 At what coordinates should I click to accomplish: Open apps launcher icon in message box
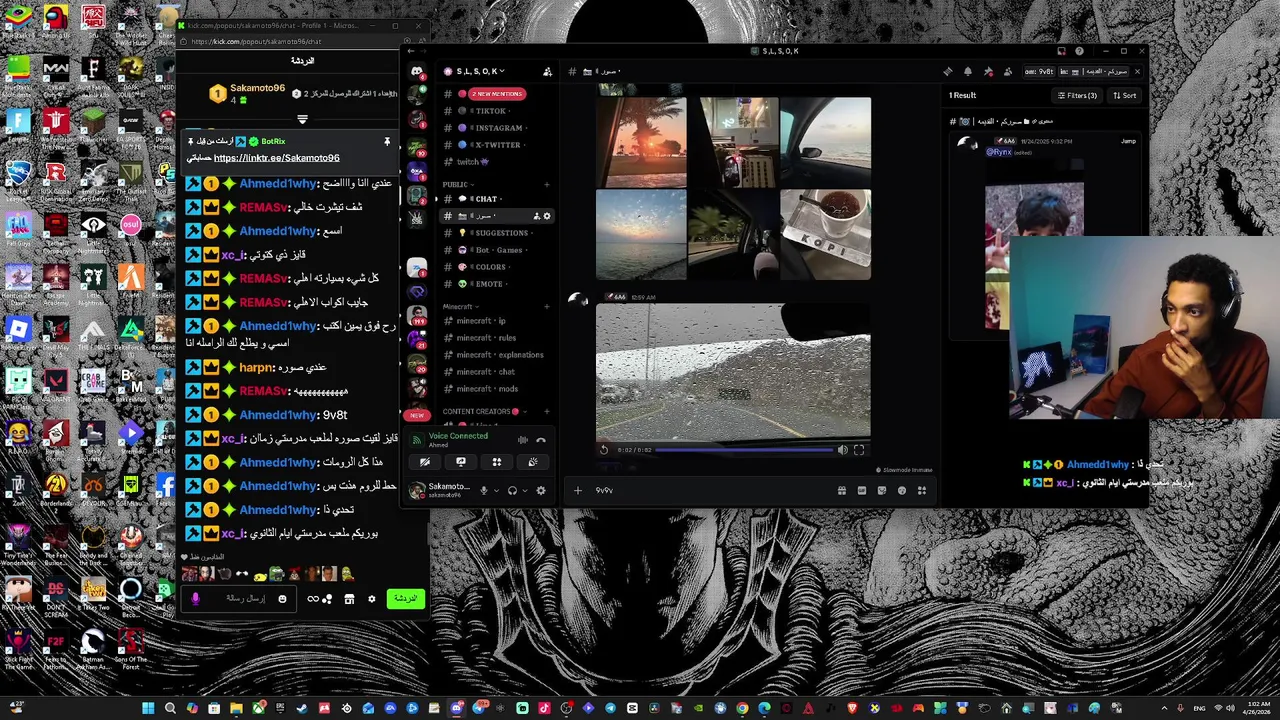pyautogui.click(x=922, y=490)
